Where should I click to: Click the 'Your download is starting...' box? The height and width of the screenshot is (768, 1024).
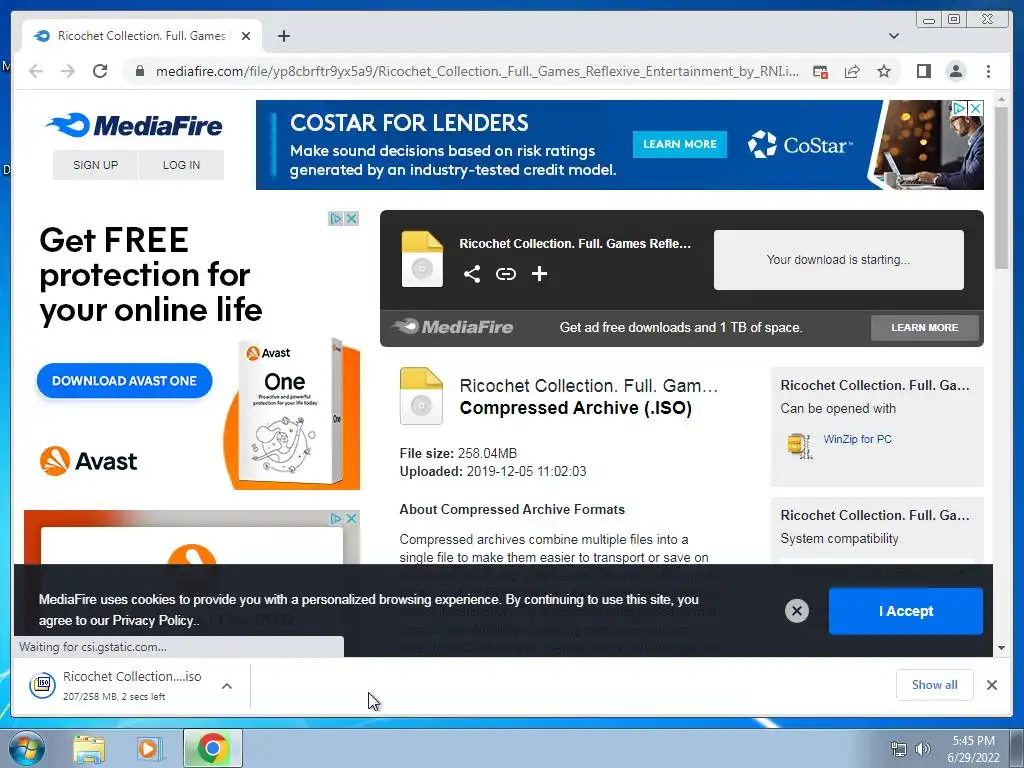tap(839, 260)
